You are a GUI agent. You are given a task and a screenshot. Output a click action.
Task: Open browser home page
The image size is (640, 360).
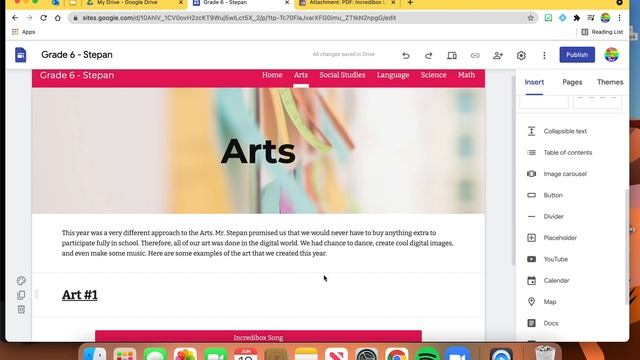[x=58, y=18]
